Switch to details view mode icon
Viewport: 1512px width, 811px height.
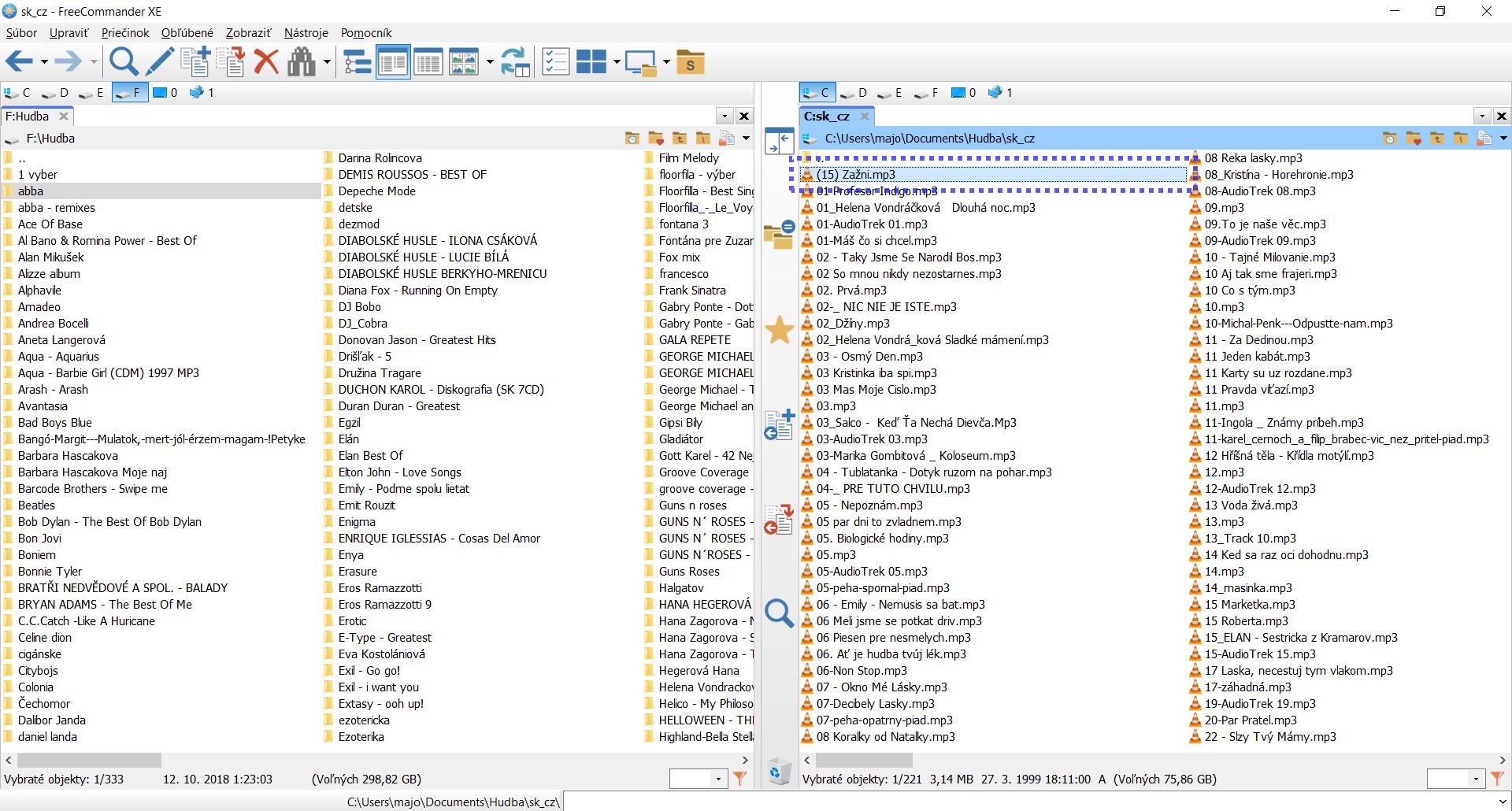(x=428, y=61)
